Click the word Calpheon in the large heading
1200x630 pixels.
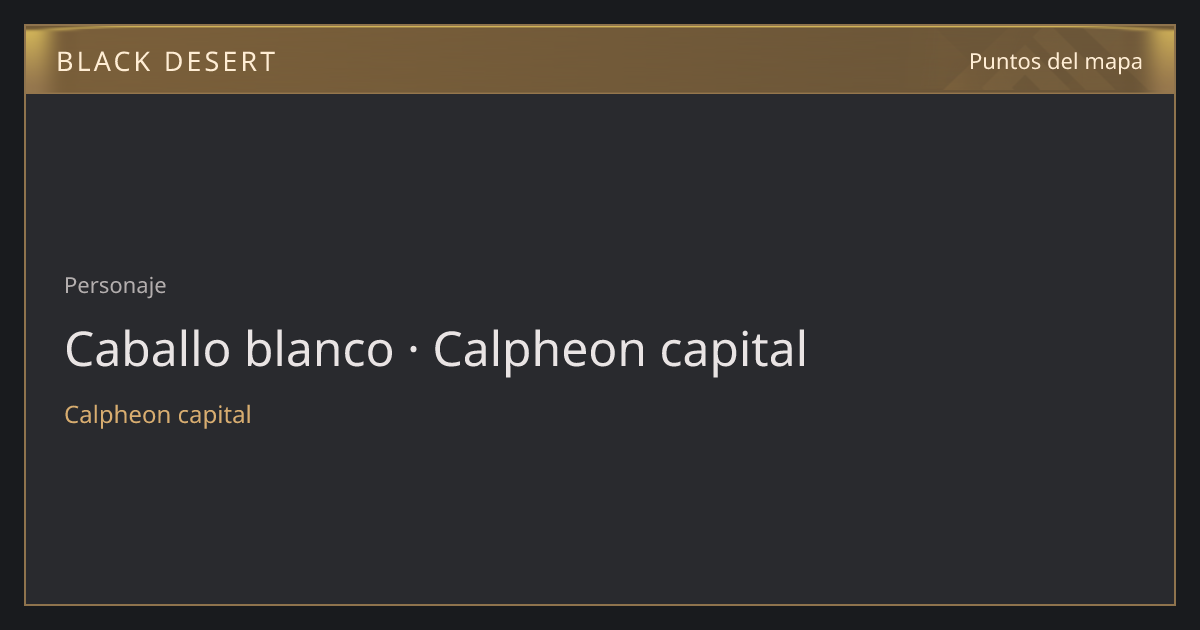539,352
